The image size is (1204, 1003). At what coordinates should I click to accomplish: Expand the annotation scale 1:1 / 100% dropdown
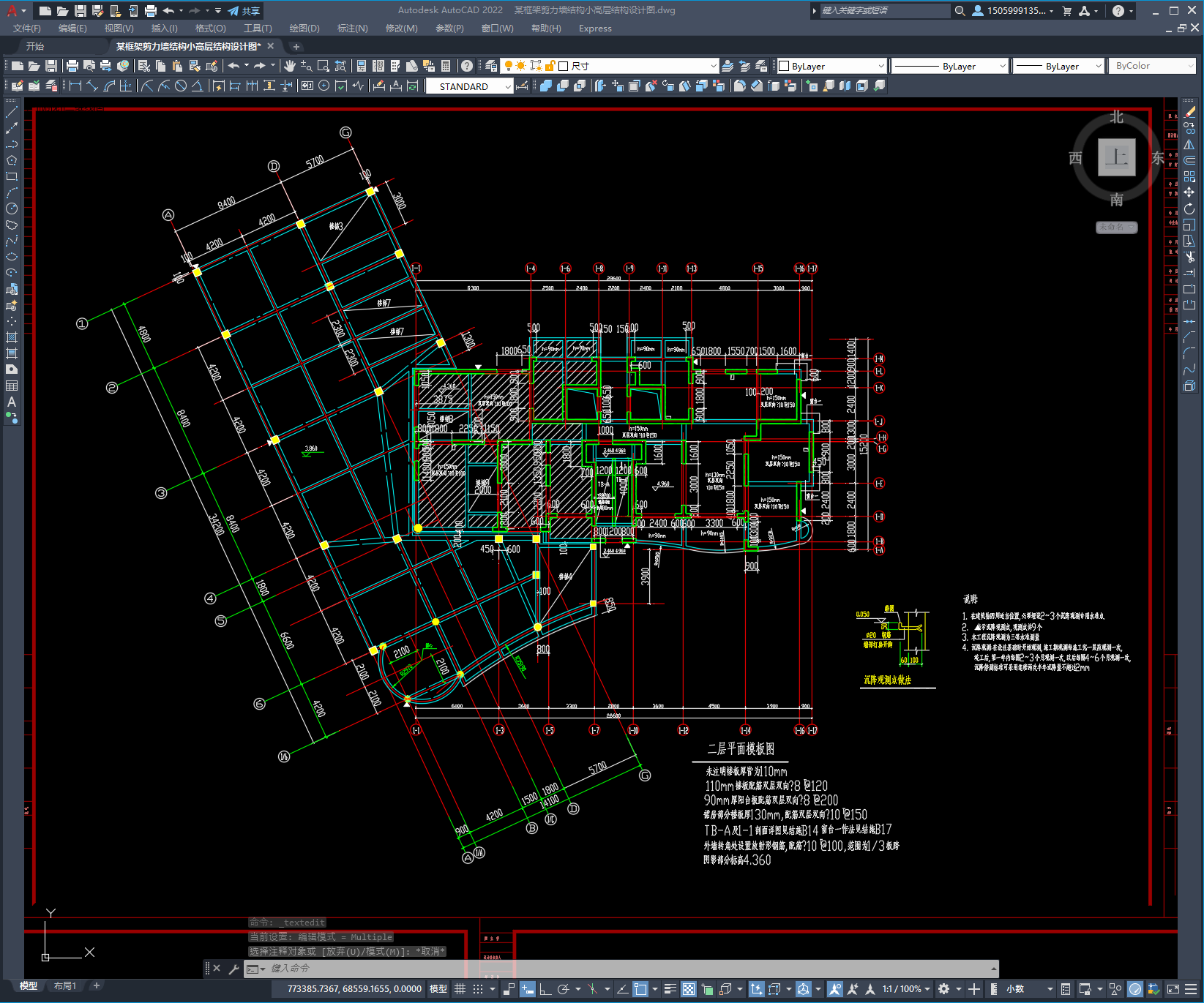(906, 989)
